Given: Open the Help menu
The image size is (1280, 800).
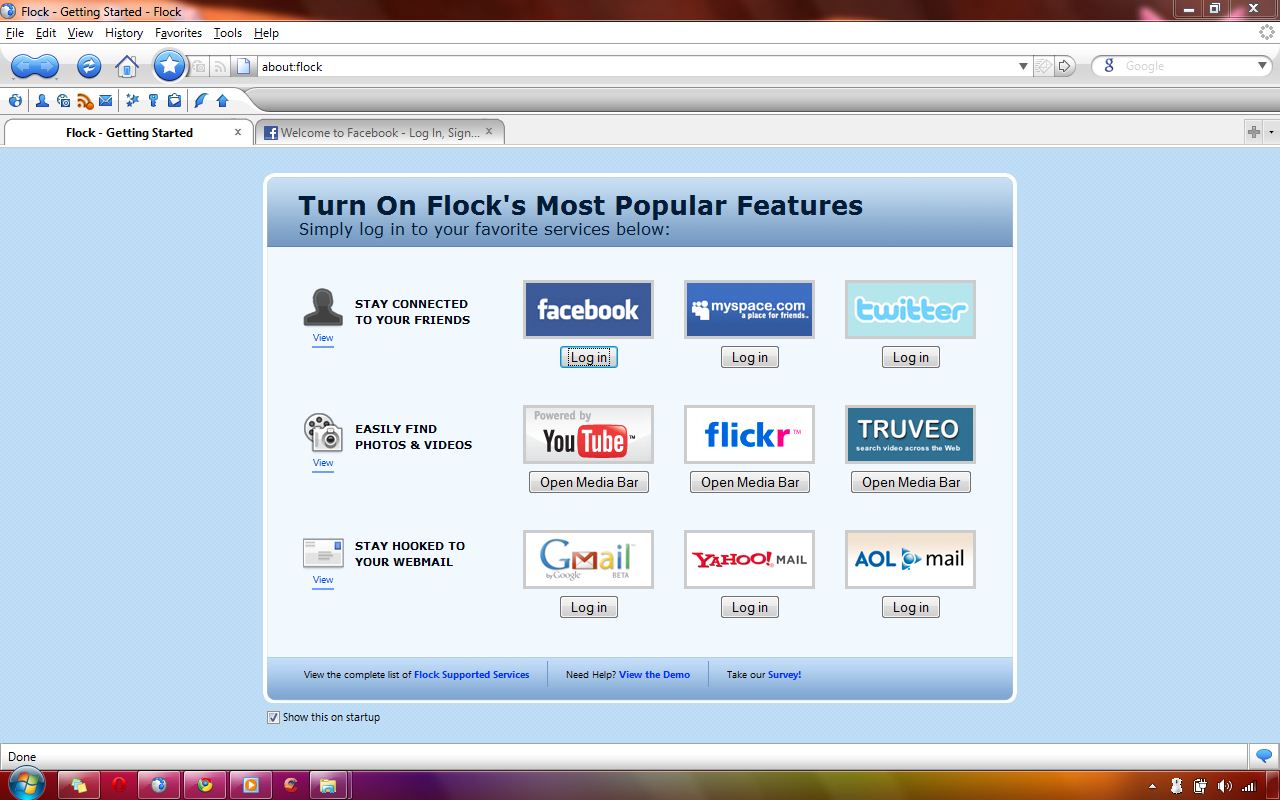Looking at the screenshot, I should (x=266, y=33).
